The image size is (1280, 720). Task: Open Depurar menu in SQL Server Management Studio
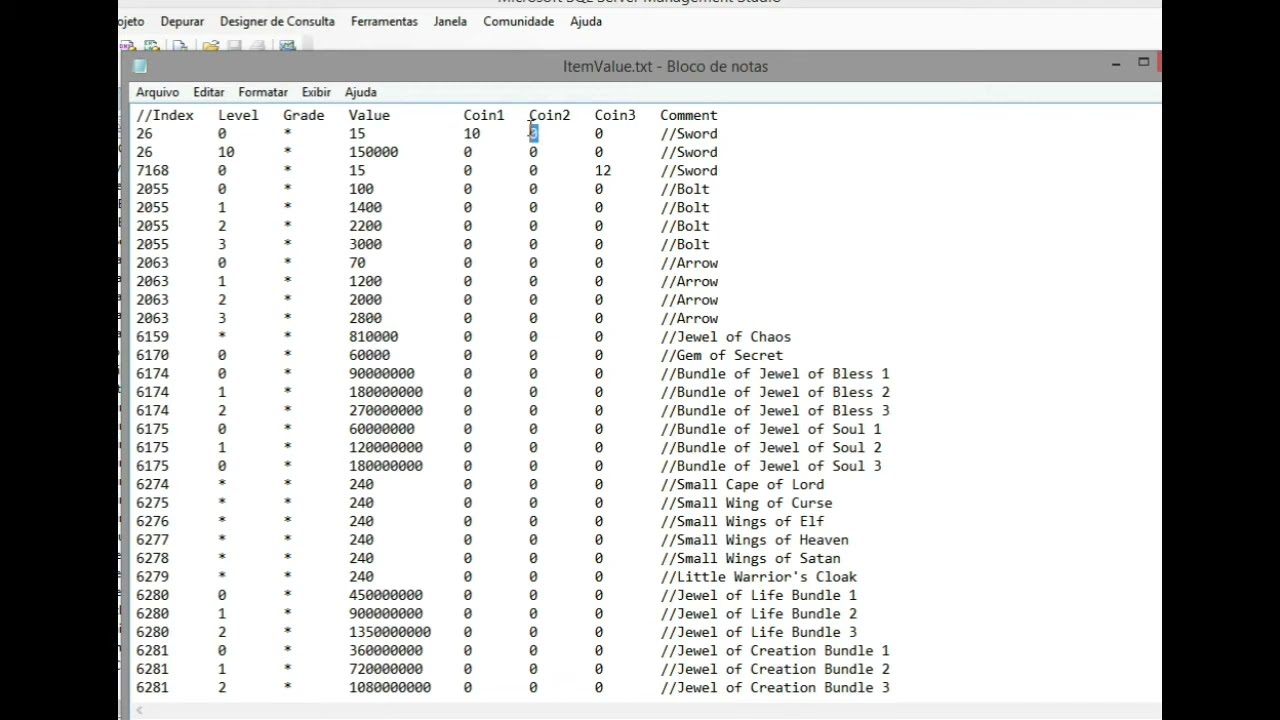click(182, 21)
